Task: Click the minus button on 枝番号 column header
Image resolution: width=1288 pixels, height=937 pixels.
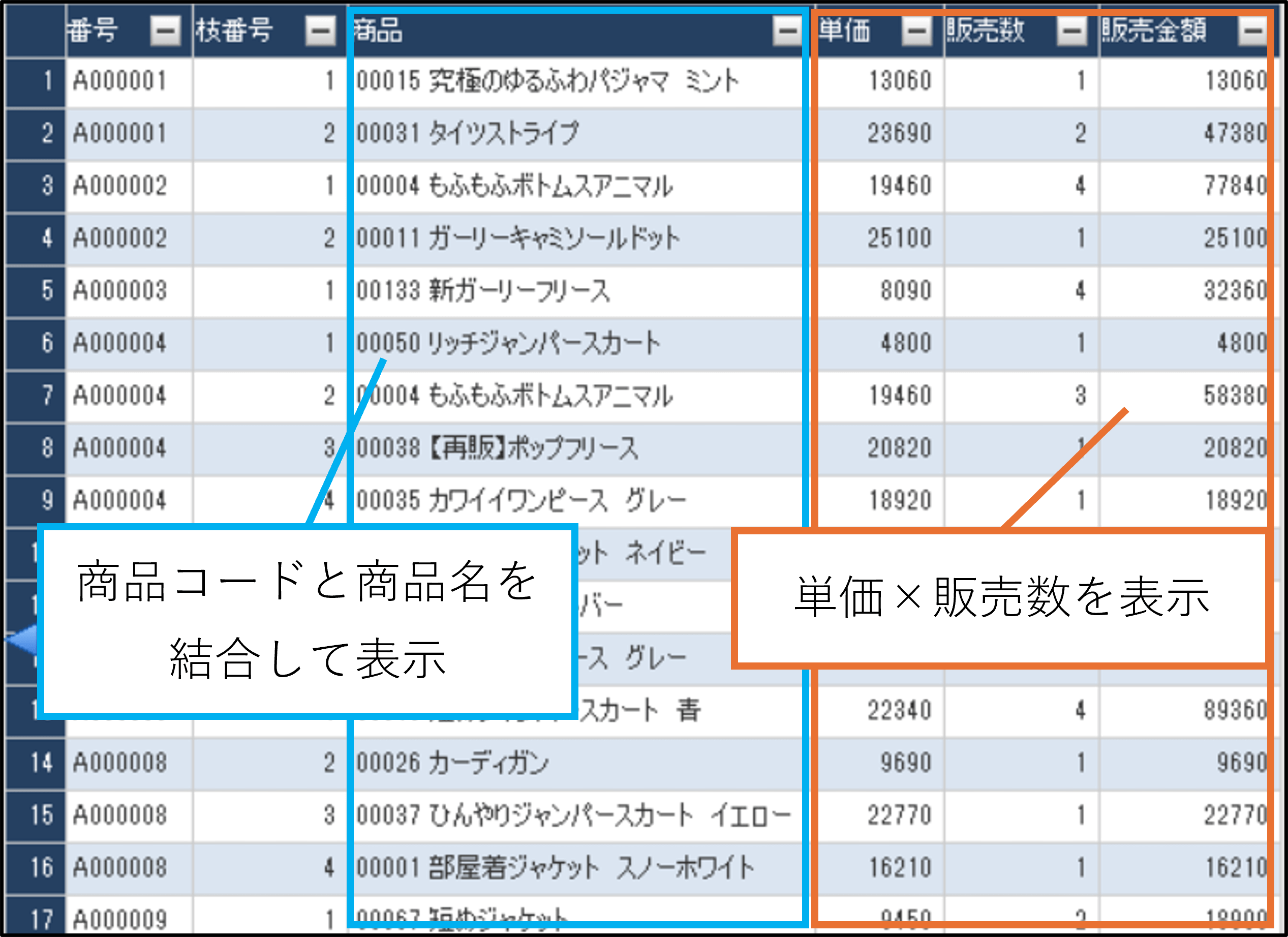Action: (320, 31)
